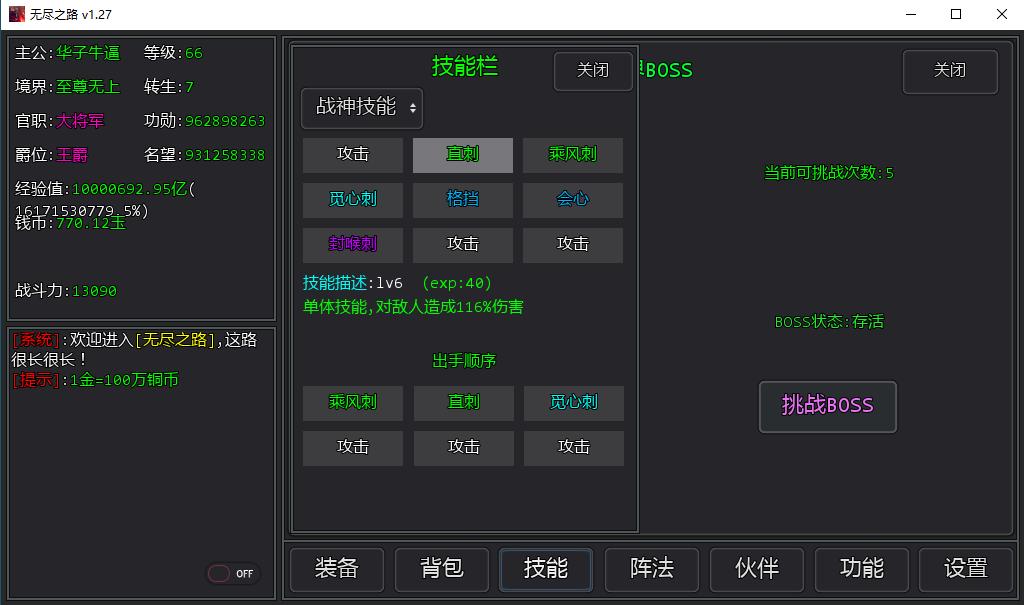This screenshot has width=1024, height=605.
Task: Choose the 觅心刺 skill in the skill grid
Action: (x=353, y=200)
